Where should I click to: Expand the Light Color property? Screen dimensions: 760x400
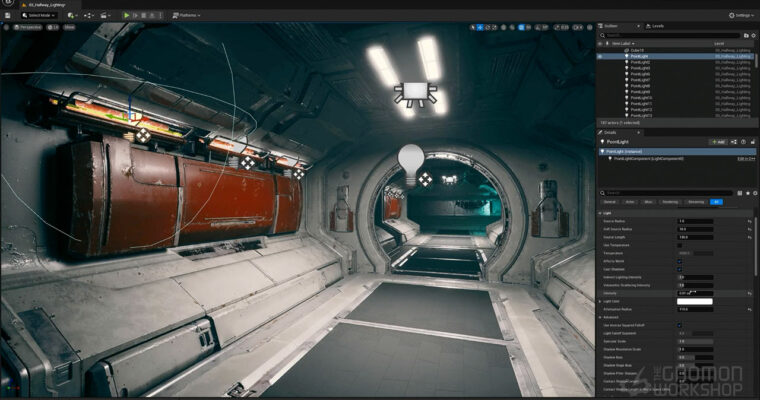[x=600, y=302]
